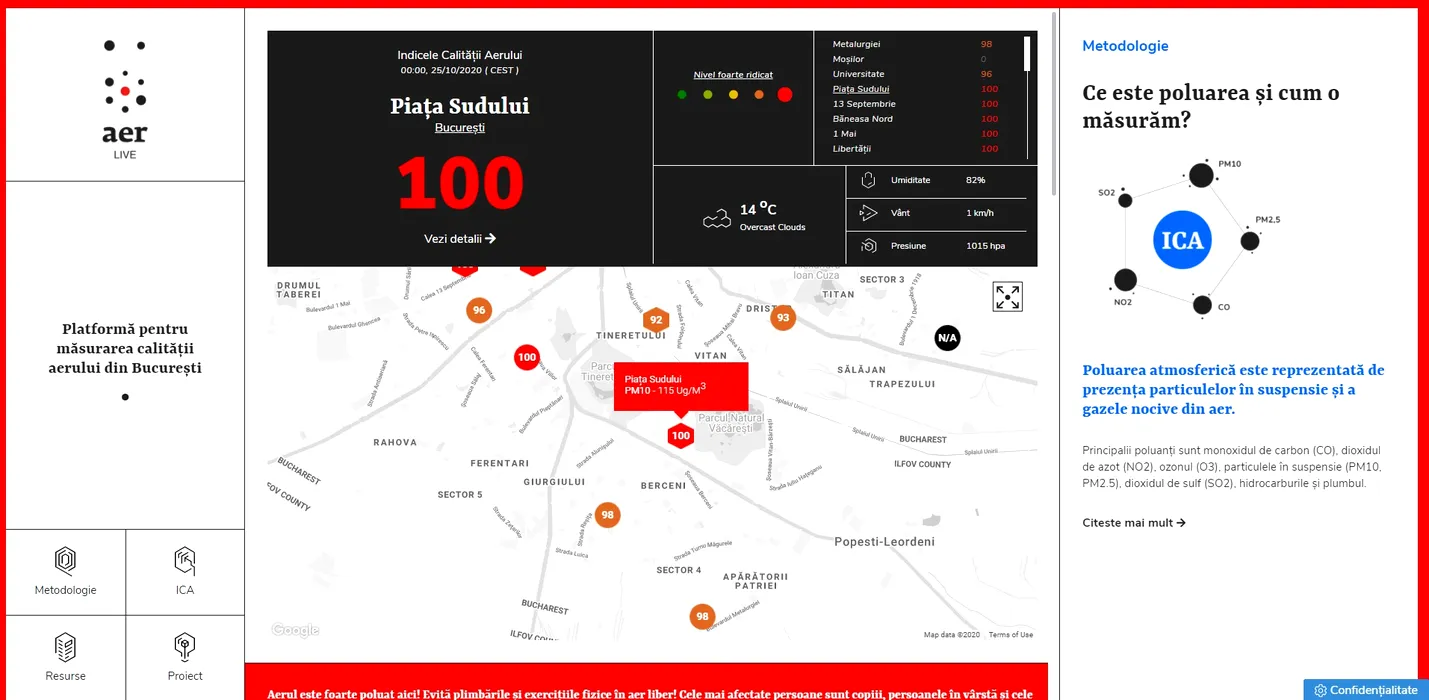Click the fullscreen map expand icon

pos(1007,297)
